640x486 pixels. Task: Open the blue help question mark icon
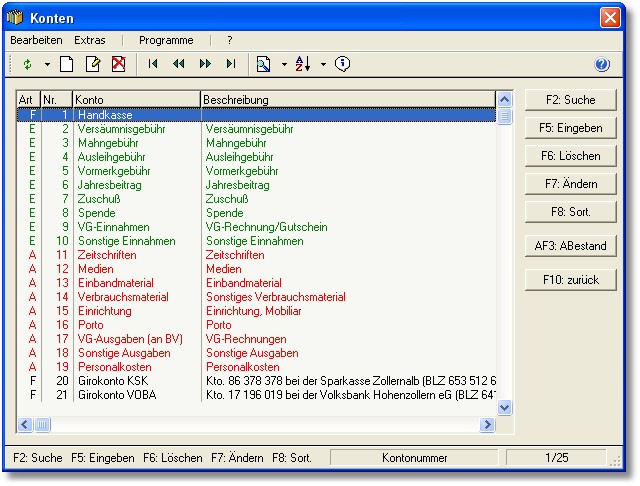pos(602,64)
